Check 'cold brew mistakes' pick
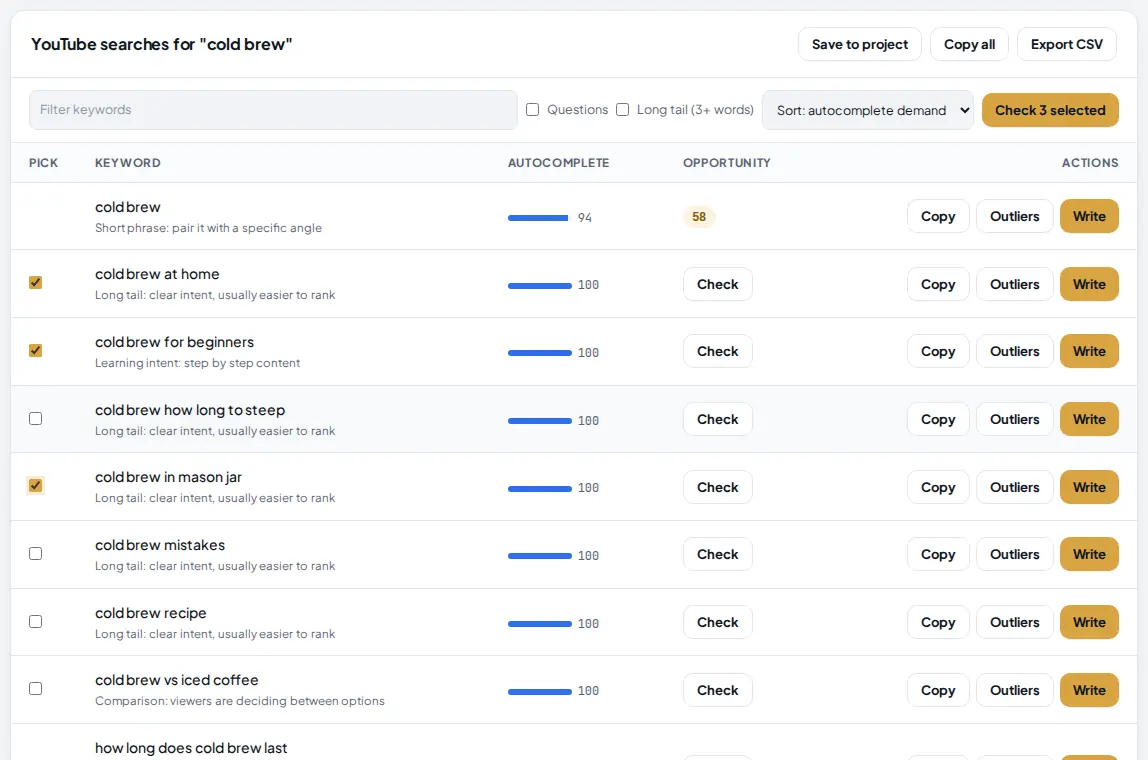Screen dimensions: 1148x760 (x=35, y=554)
